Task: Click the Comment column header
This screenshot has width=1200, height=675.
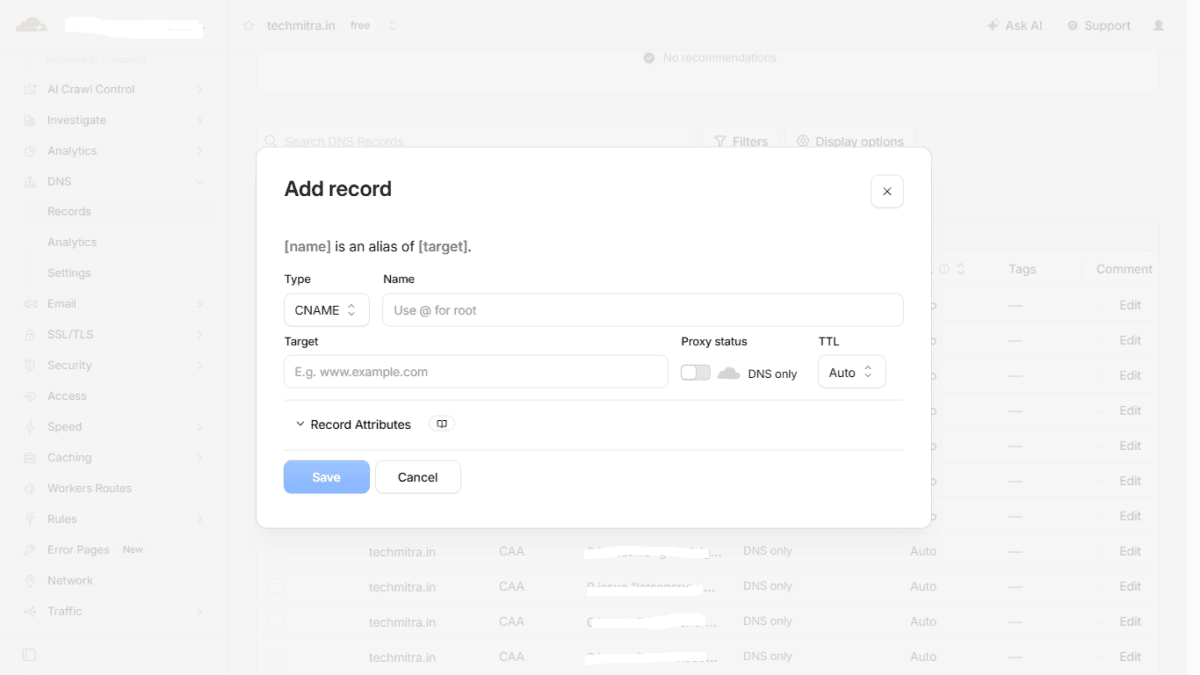Action: (1124, 269)
